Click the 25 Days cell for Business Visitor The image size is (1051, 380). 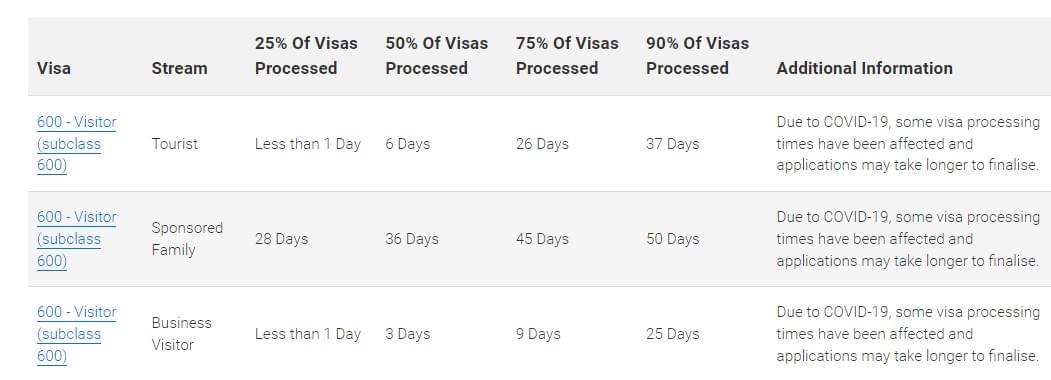672,334
